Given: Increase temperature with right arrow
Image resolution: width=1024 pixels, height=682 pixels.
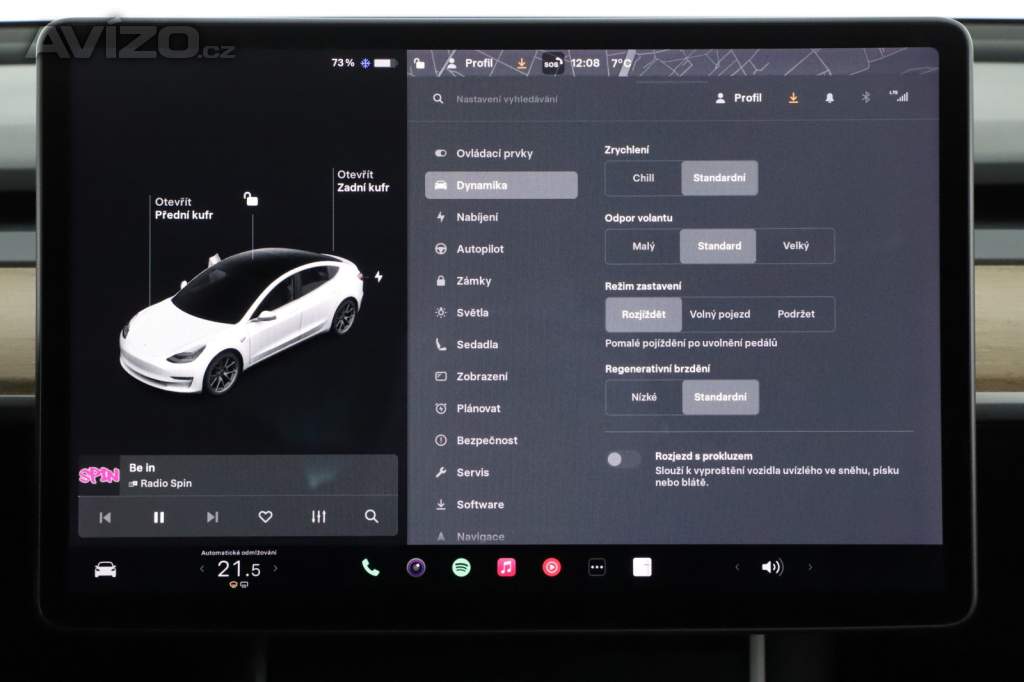Looking at the screenshot, I should (x=276, y=569).
